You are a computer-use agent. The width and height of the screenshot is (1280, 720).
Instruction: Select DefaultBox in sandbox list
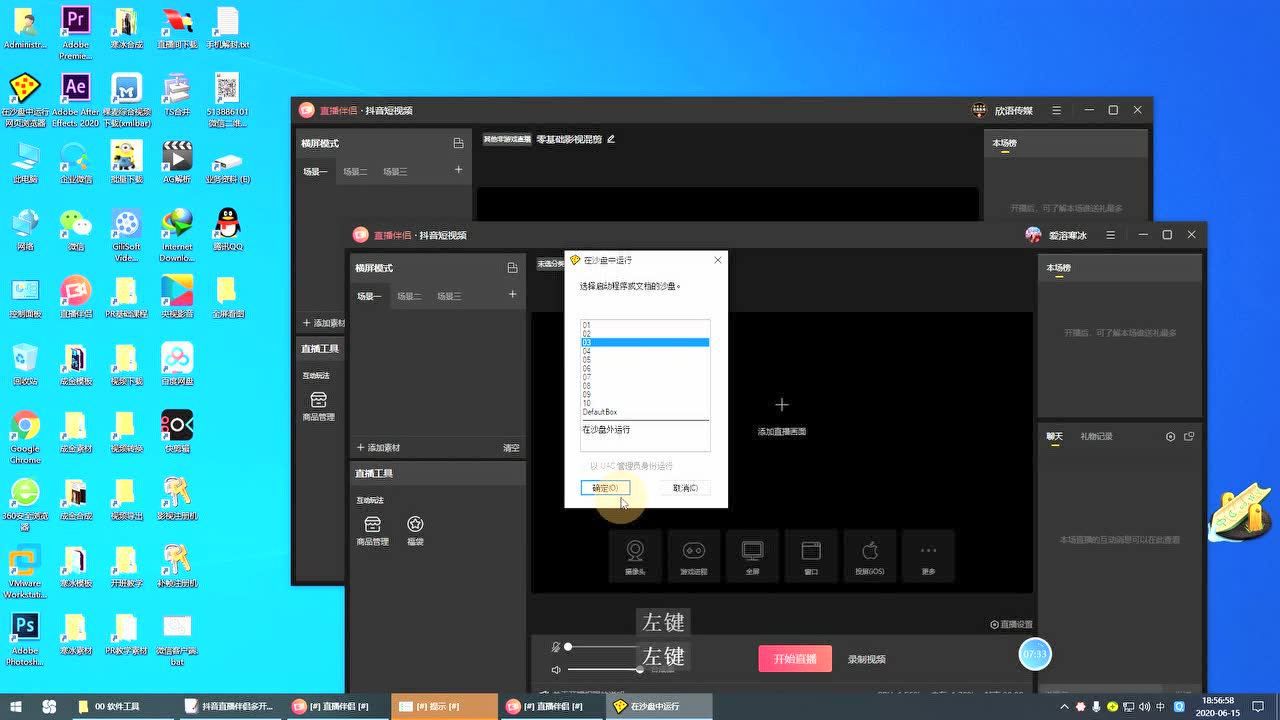coord(645,412)
